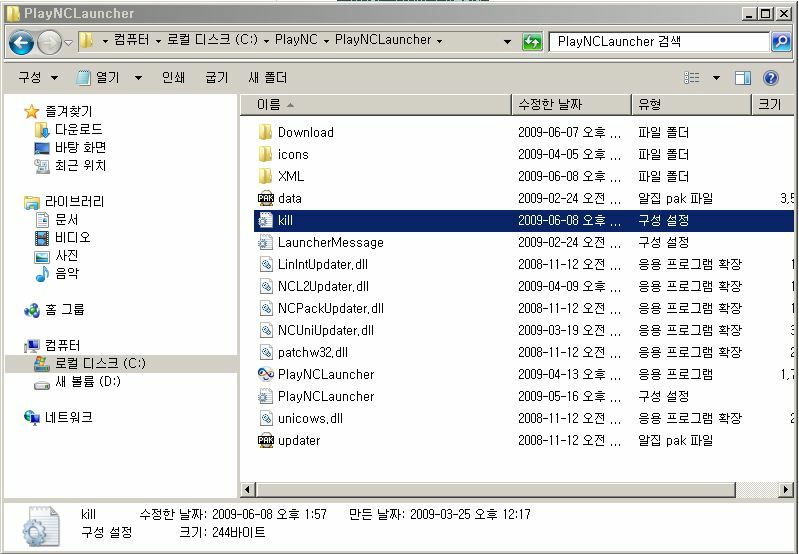Sort by 수정한 날짜 column header
The width and height of the screenshot is (799, 554).
pos(571,104)
